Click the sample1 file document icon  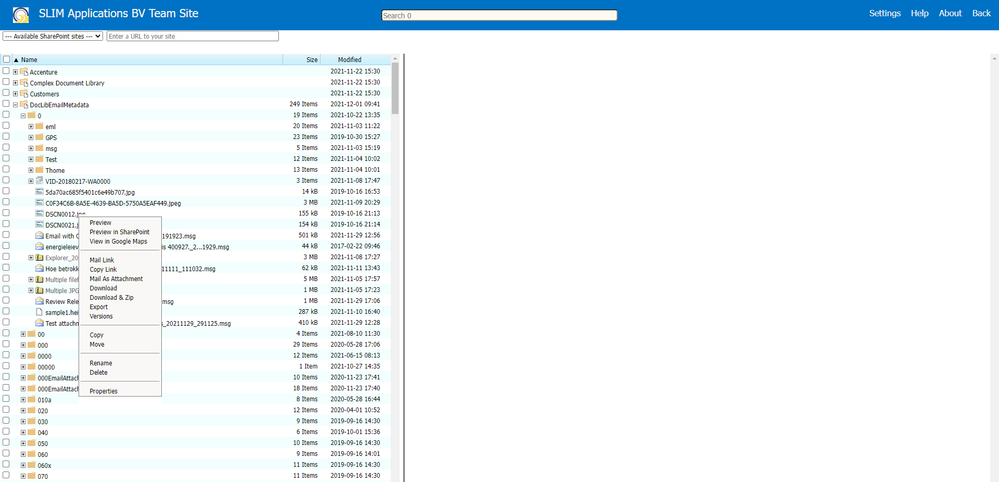tap(39, 312)
